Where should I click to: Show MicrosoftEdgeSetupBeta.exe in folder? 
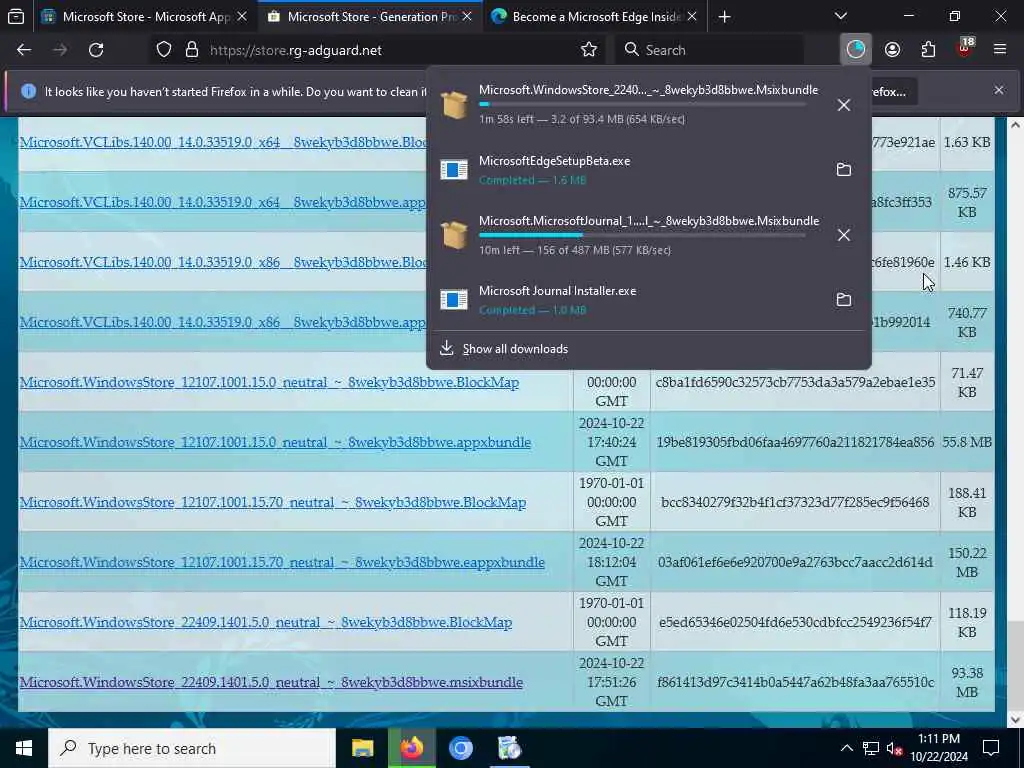pyautogui.click(x=844, y=170)
